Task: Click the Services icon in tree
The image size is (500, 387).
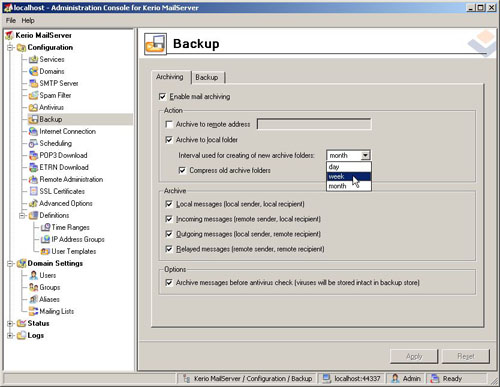Action: (33, 59)
